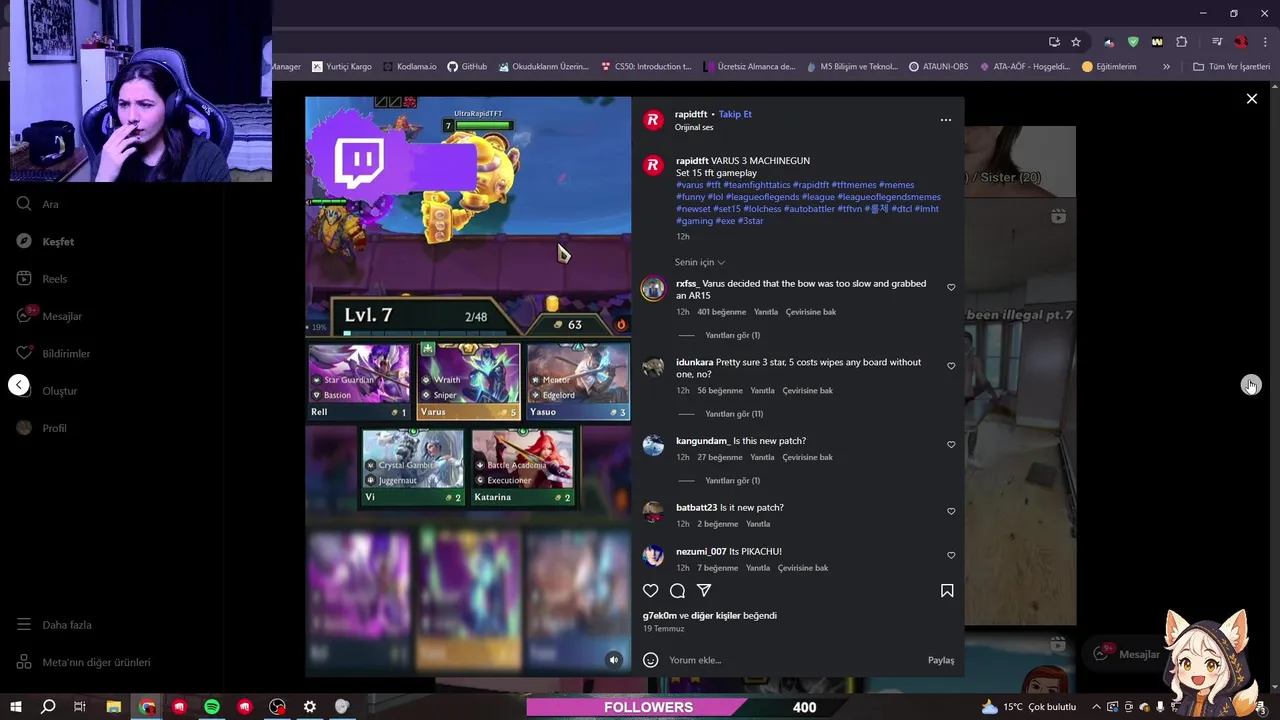Viewport: 1280px width, 720px height.
Task: Go to previous post arrow
Action: (x=18, y=385)
